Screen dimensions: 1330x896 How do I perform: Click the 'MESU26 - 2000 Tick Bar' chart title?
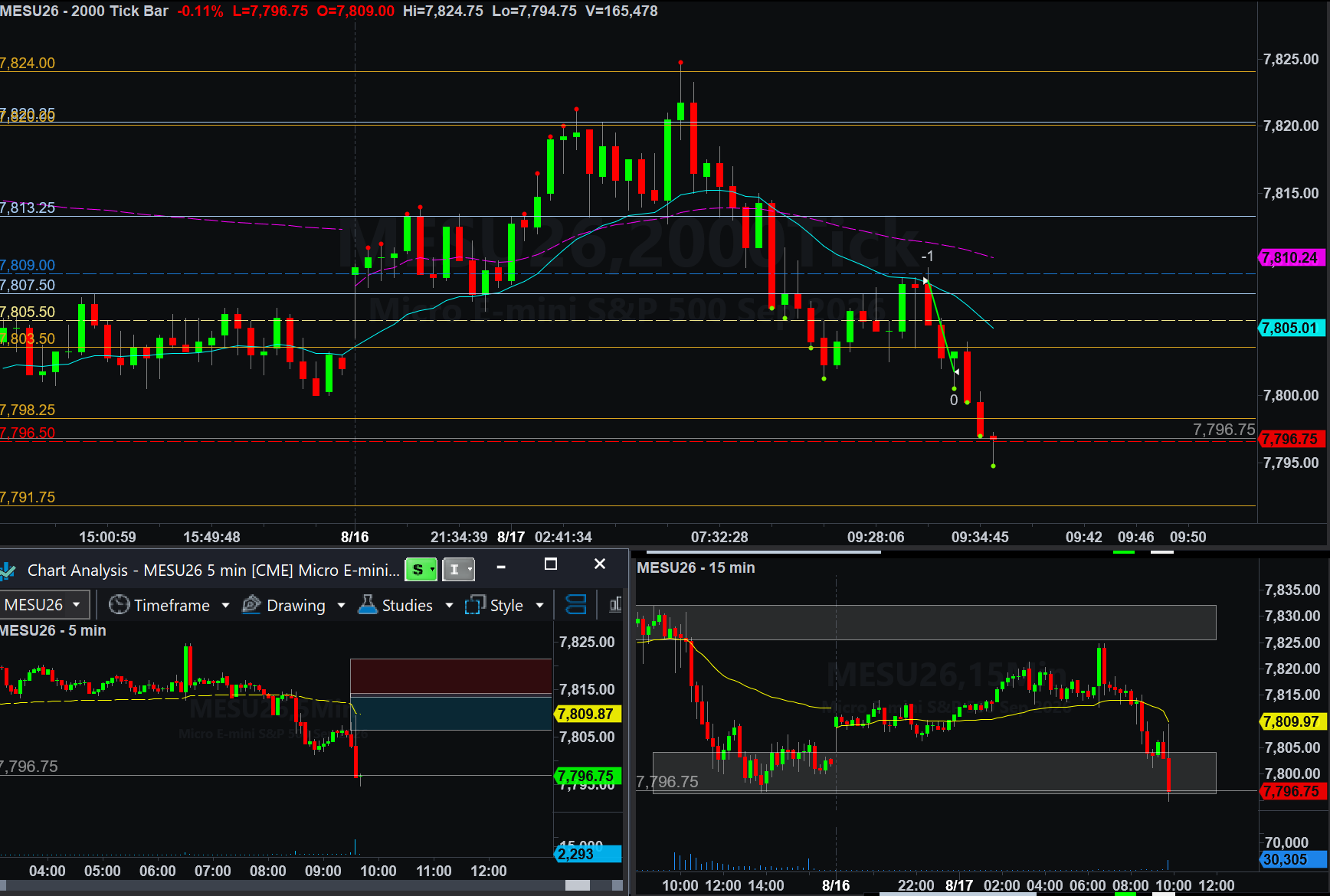coord(84,11)
